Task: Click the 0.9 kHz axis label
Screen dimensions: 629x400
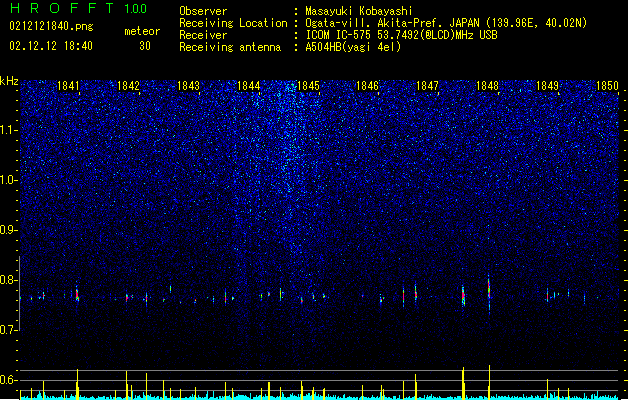Action: tap(9, 230)
